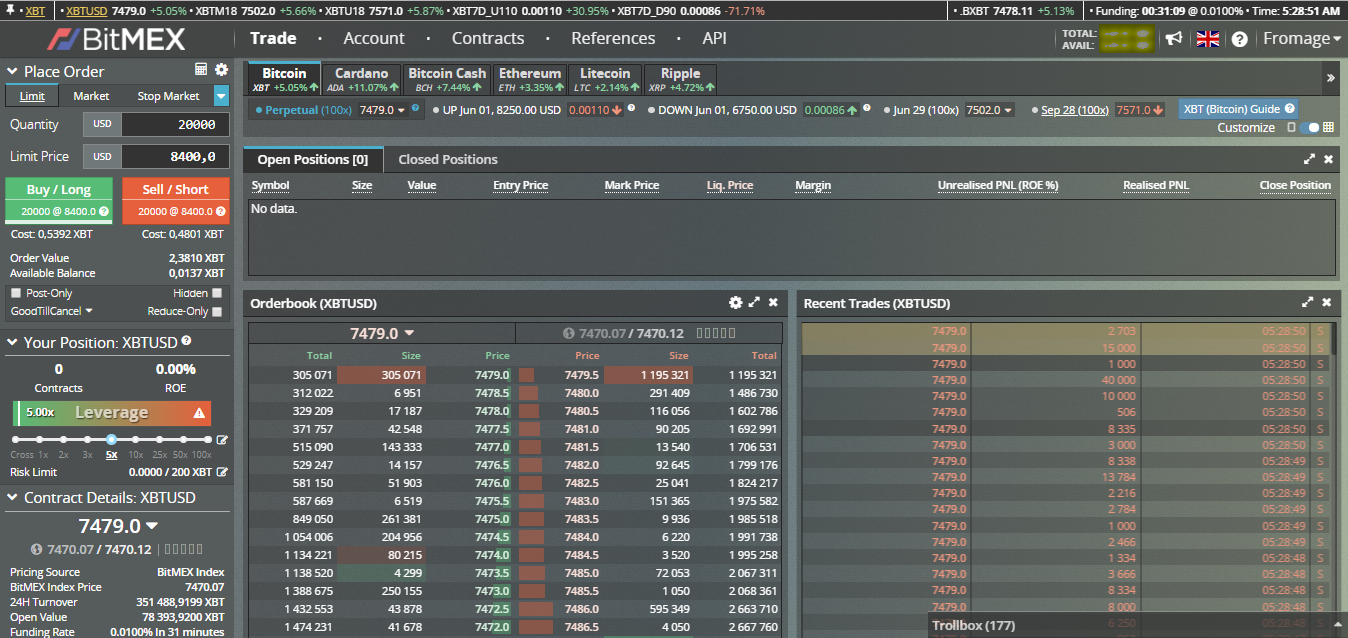Open XBT (Bitcoin) Guide button
Viewport: 1348px width, 638px height.
pyautogui.click(x=1238, y=109)
